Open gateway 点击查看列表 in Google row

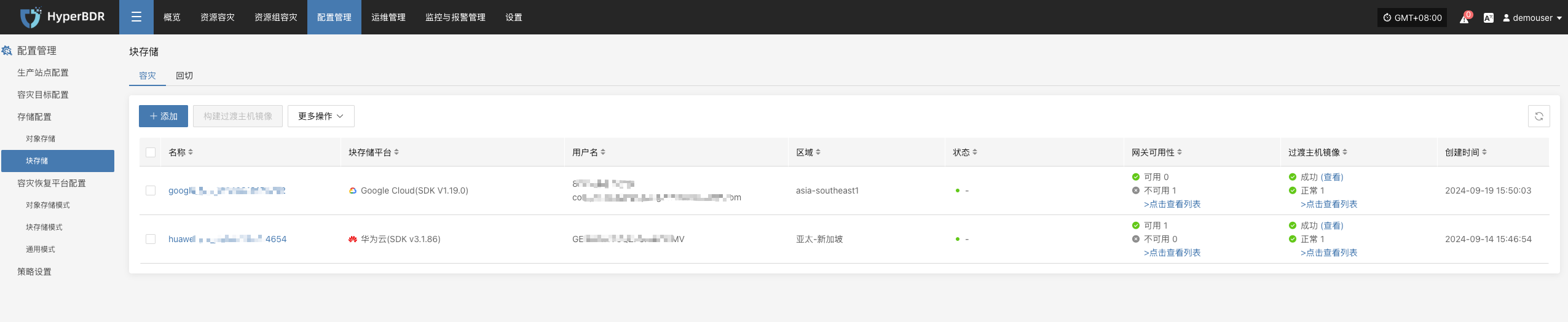(x=1172, y=204)
